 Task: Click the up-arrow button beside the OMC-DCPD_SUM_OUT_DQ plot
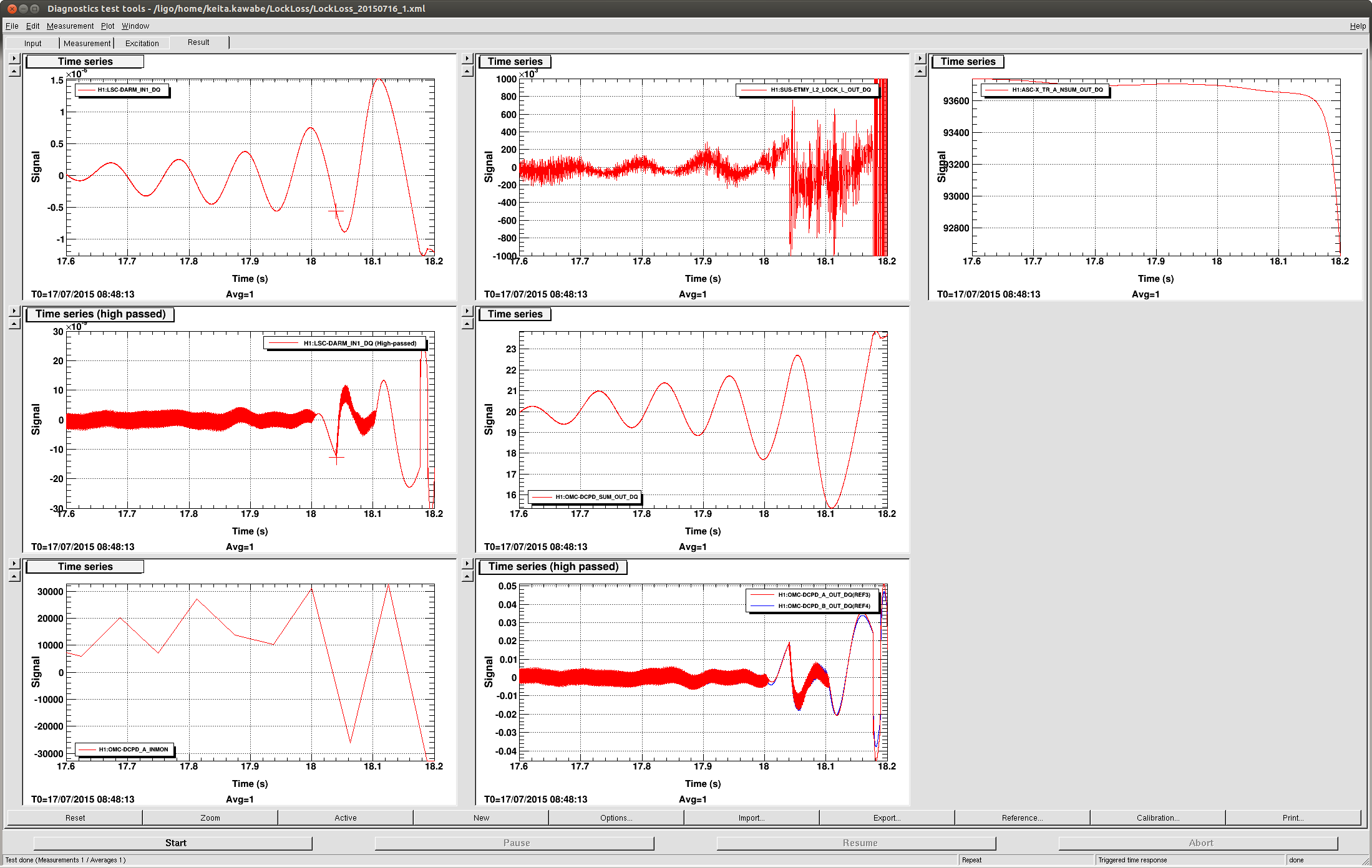pyautogui.click(x=467, y=324)
